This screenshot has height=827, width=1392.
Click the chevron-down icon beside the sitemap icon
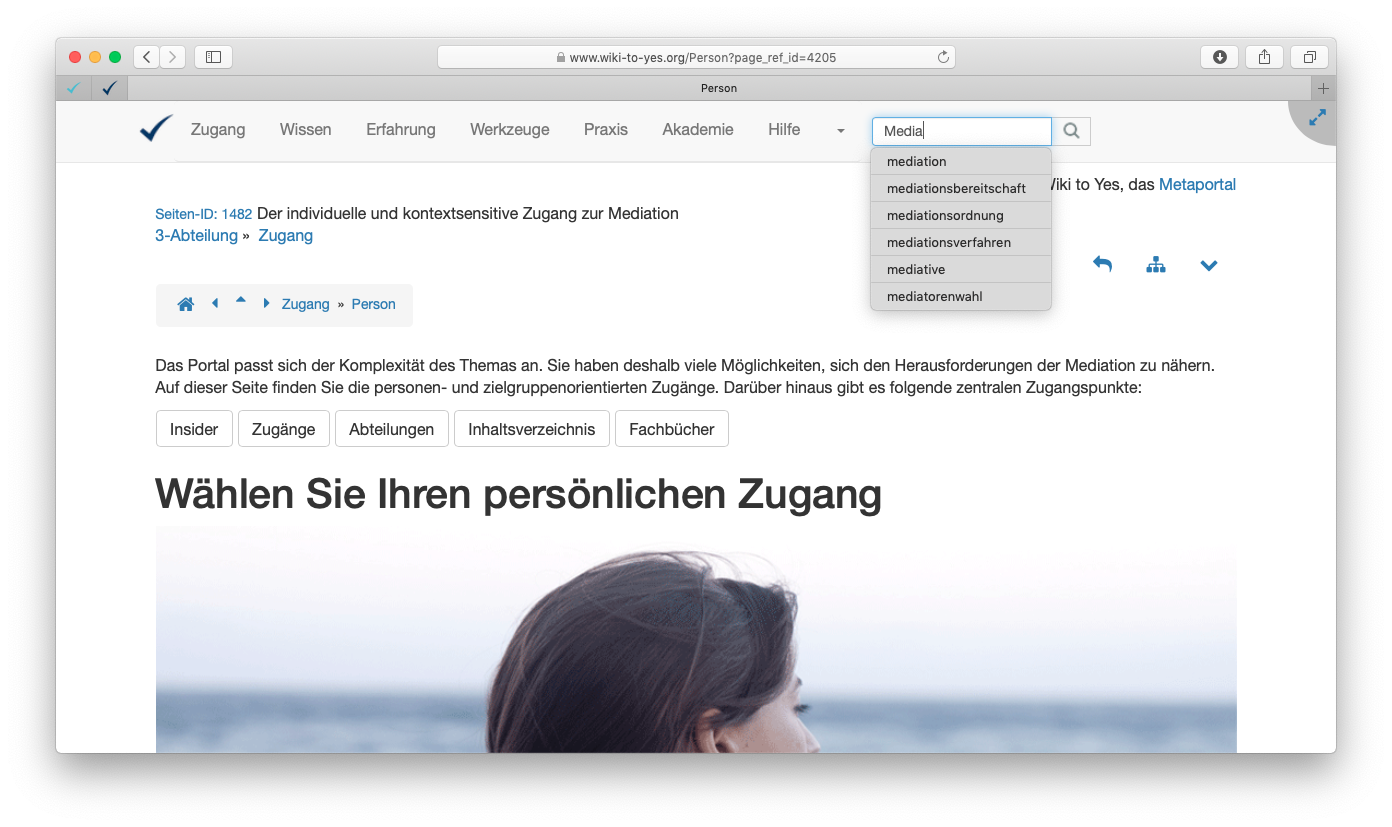(1209, 265)
